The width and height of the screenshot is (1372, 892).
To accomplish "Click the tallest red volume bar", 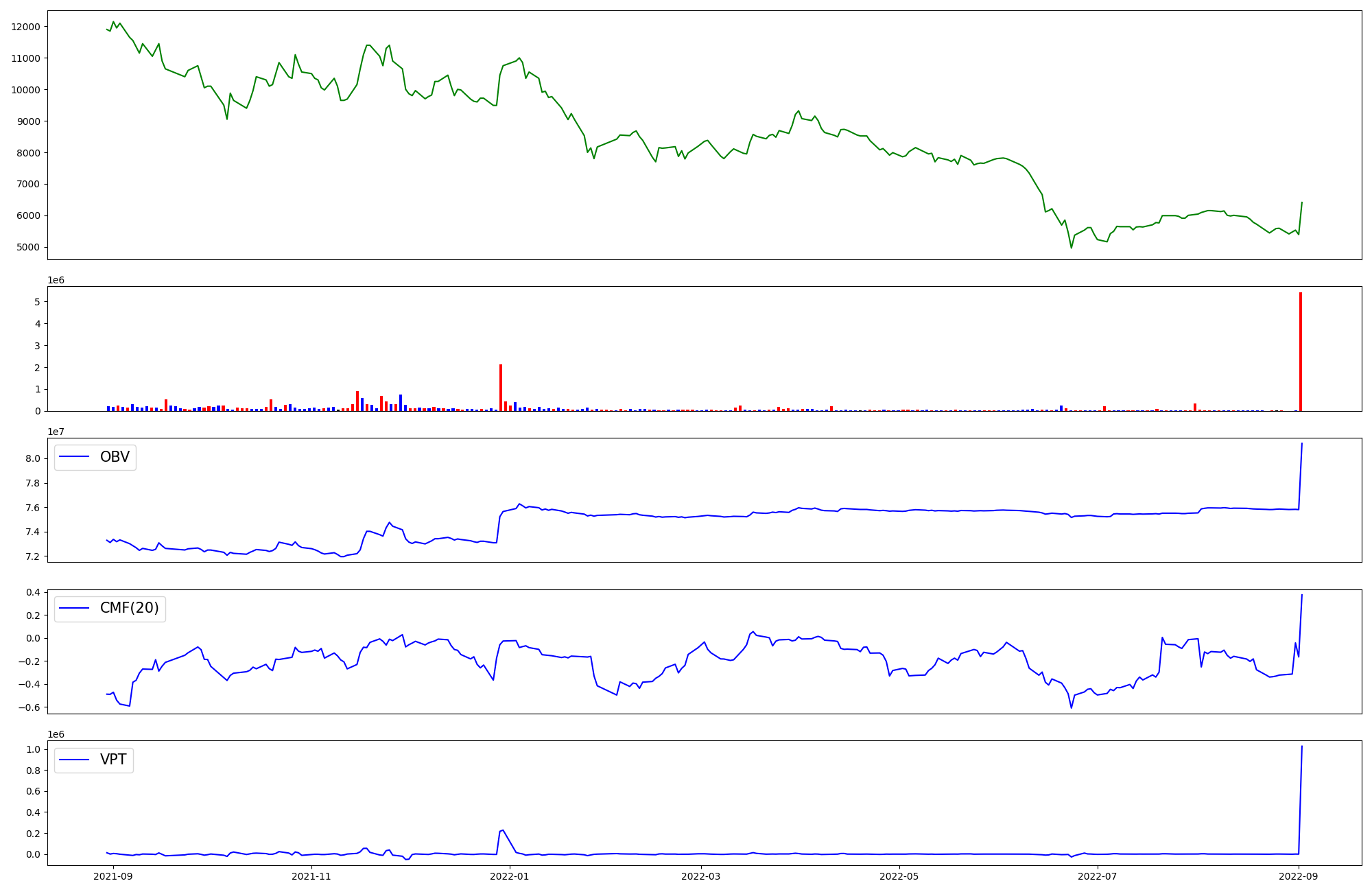I will (x=1300, y=351).
